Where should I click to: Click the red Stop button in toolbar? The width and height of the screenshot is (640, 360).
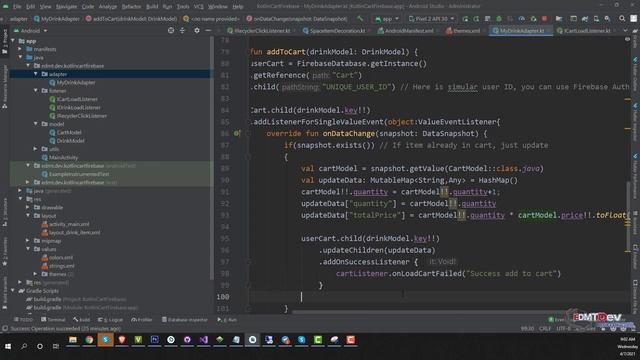(x=544, y=19)
